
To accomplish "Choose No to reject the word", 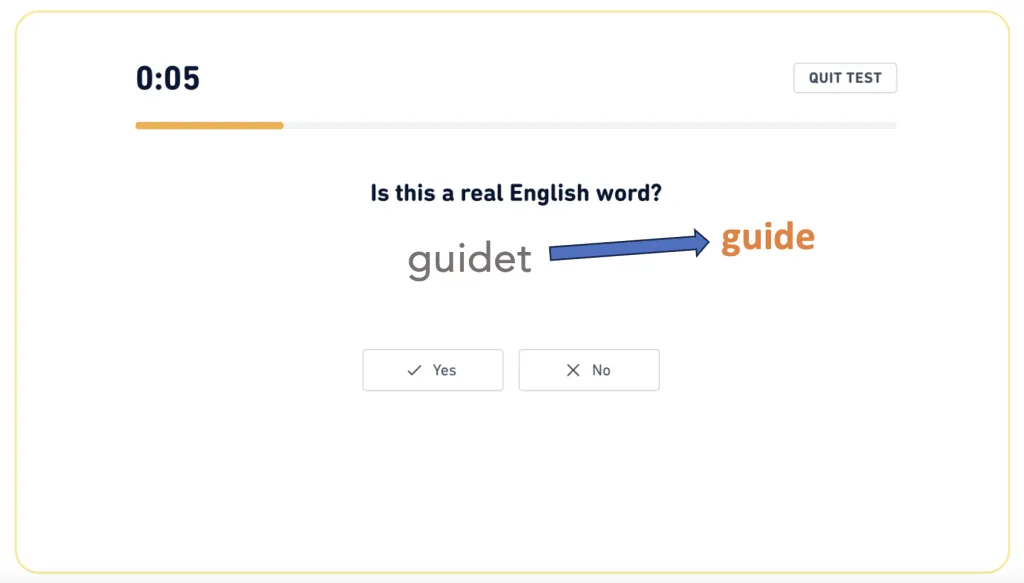I will click(x=588, y=370).
